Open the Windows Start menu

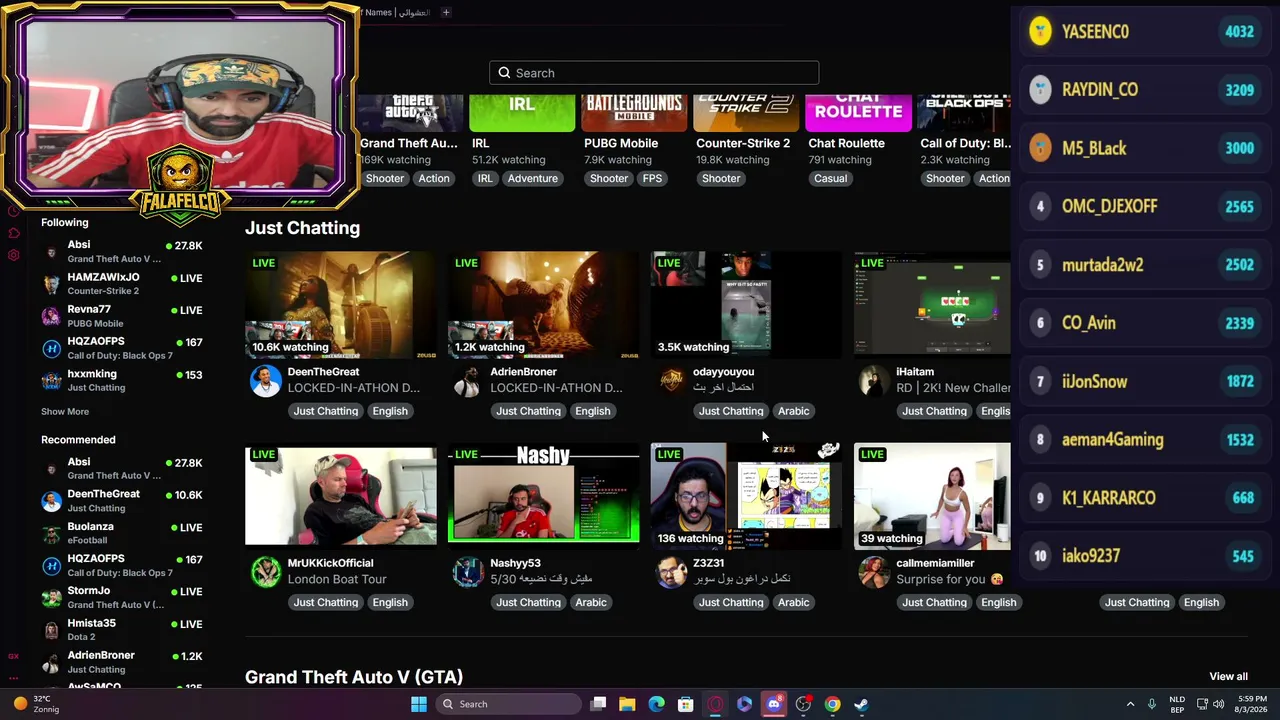tap(419, 704)
